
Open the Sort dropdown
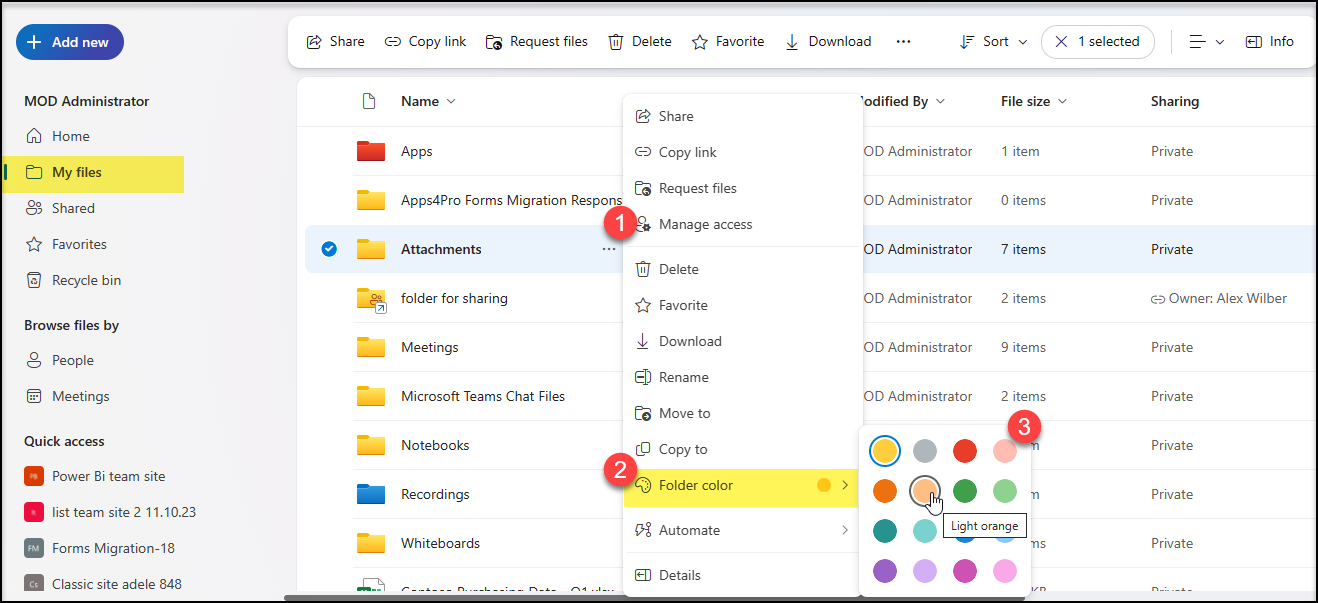point(993,42)
